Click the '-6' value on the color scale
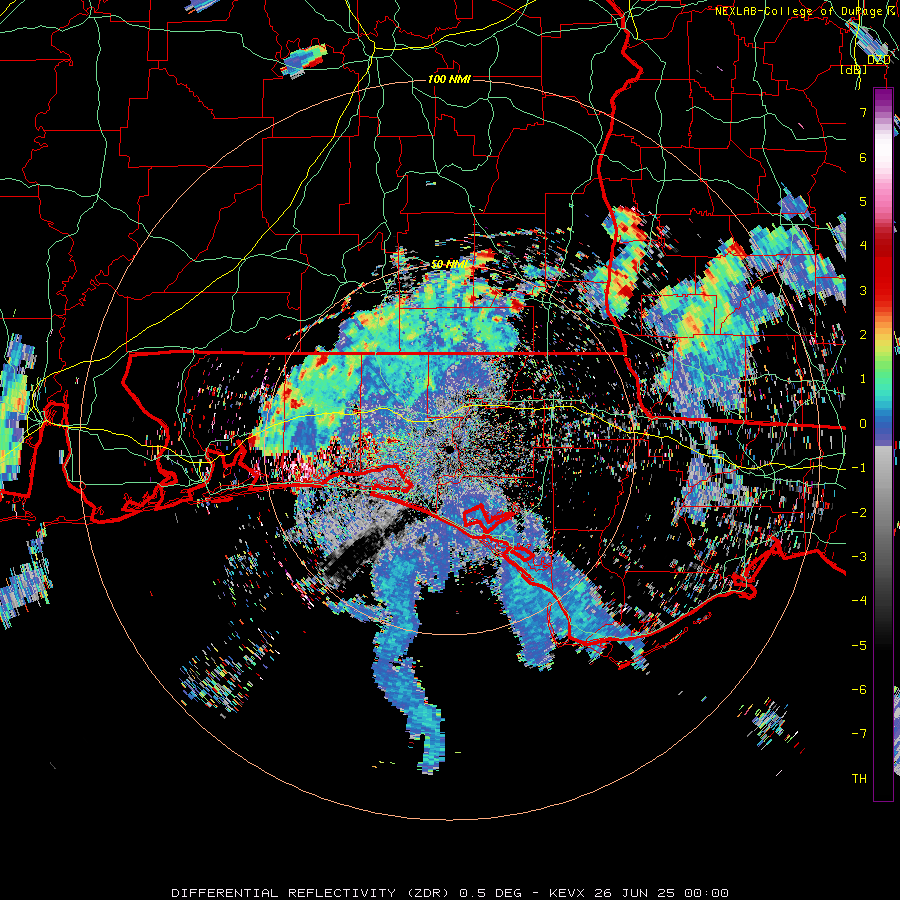900x900 pixels. click(859, 690)
